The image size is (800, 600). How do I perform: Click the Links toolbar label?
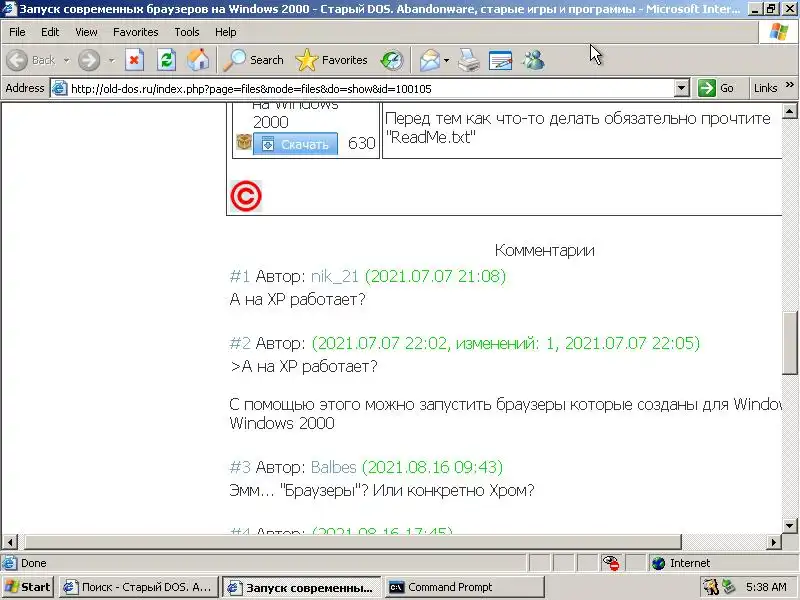click(x=765, y=88)
